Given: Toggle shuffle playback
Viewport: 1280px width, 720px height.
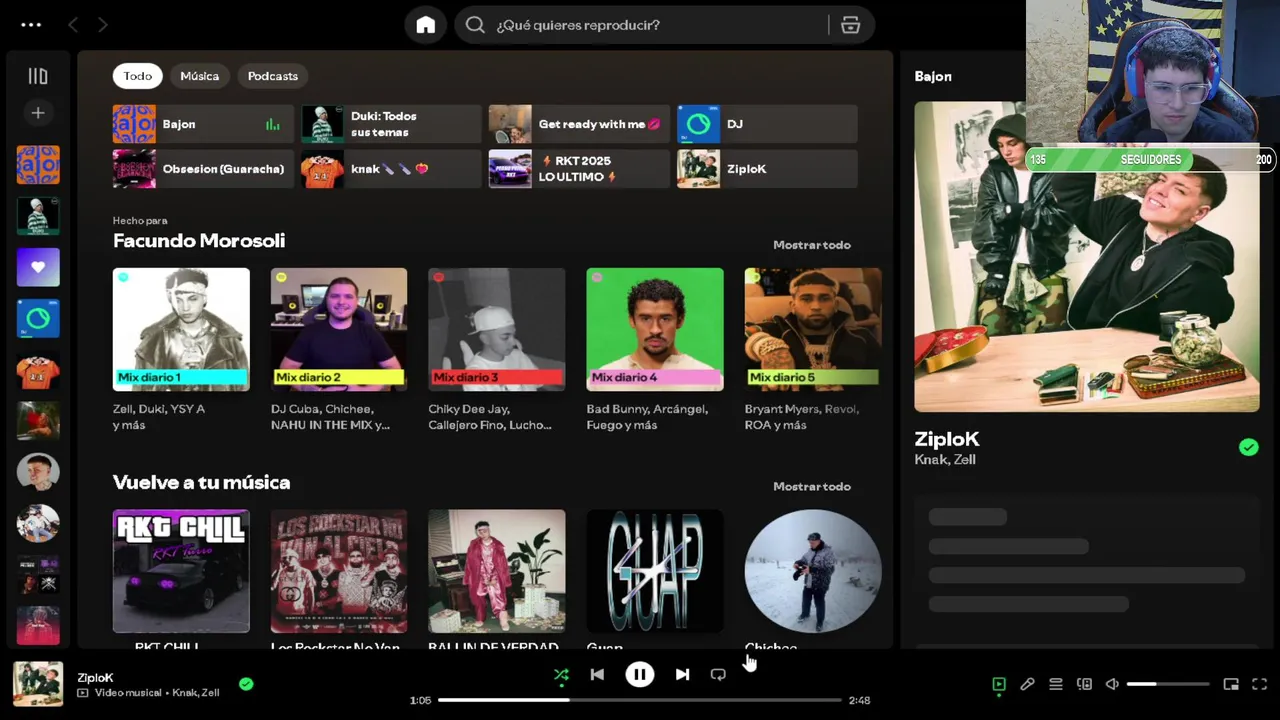Looking at the screenshot, I should pyautogui.click(x=561, y=675).
